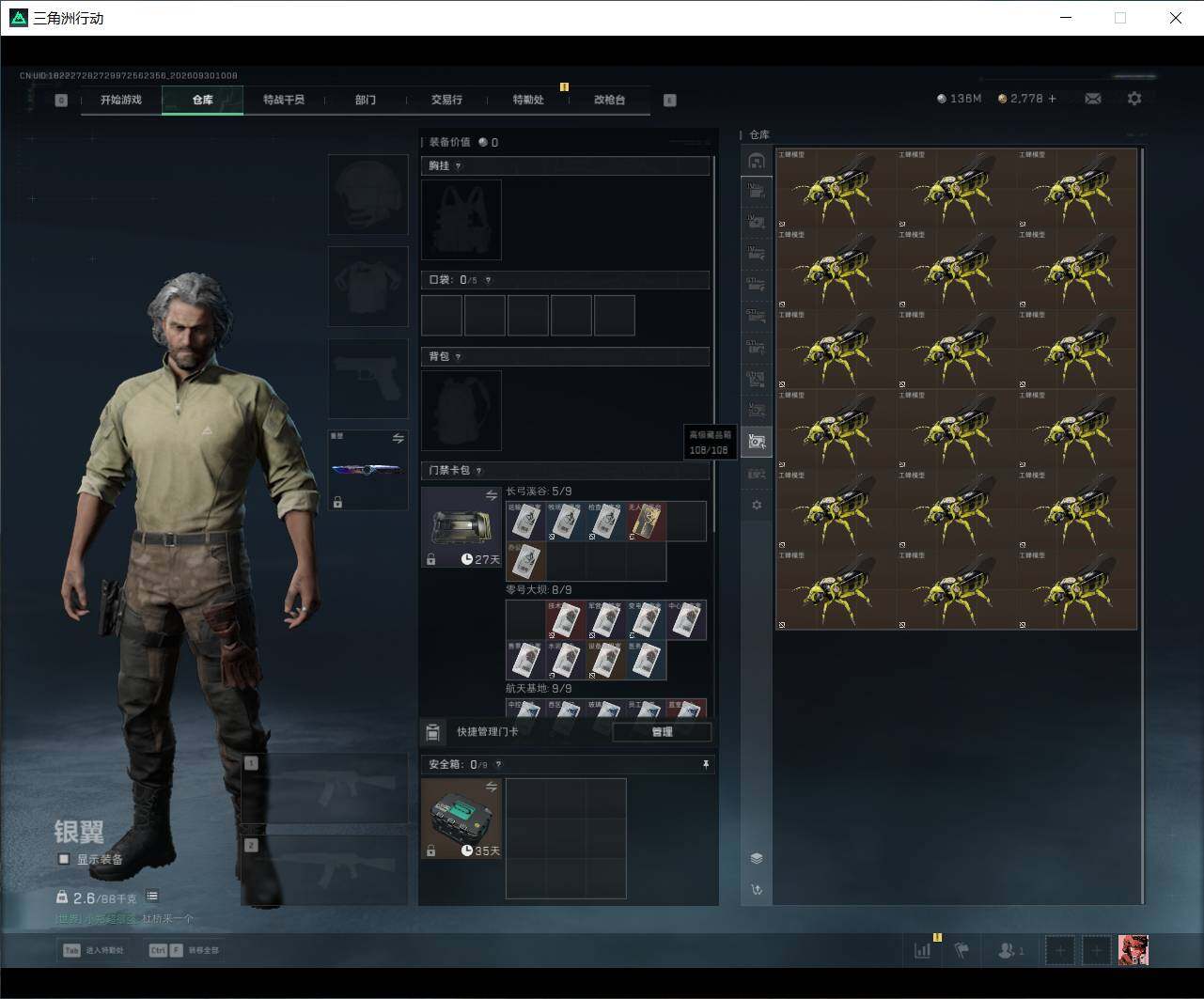The width and height of the screenshot is (1204, 999).
Task: Pin the 安全箱 panel with pushpin
Action: (x=706, y=765)
